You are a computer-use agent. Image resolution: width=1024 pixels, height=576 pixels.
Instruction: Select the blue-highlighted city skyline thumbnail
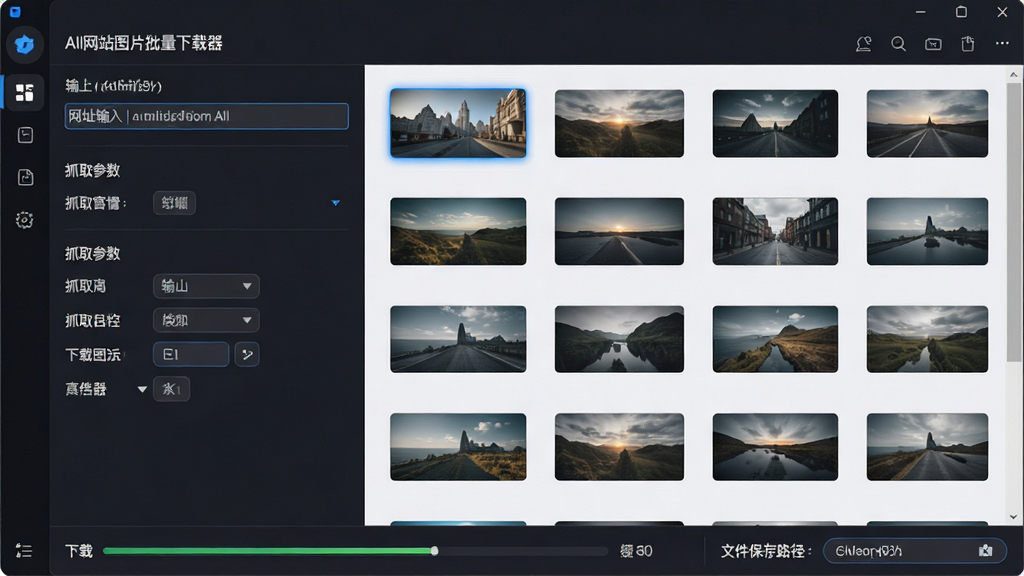click(458, 123)
